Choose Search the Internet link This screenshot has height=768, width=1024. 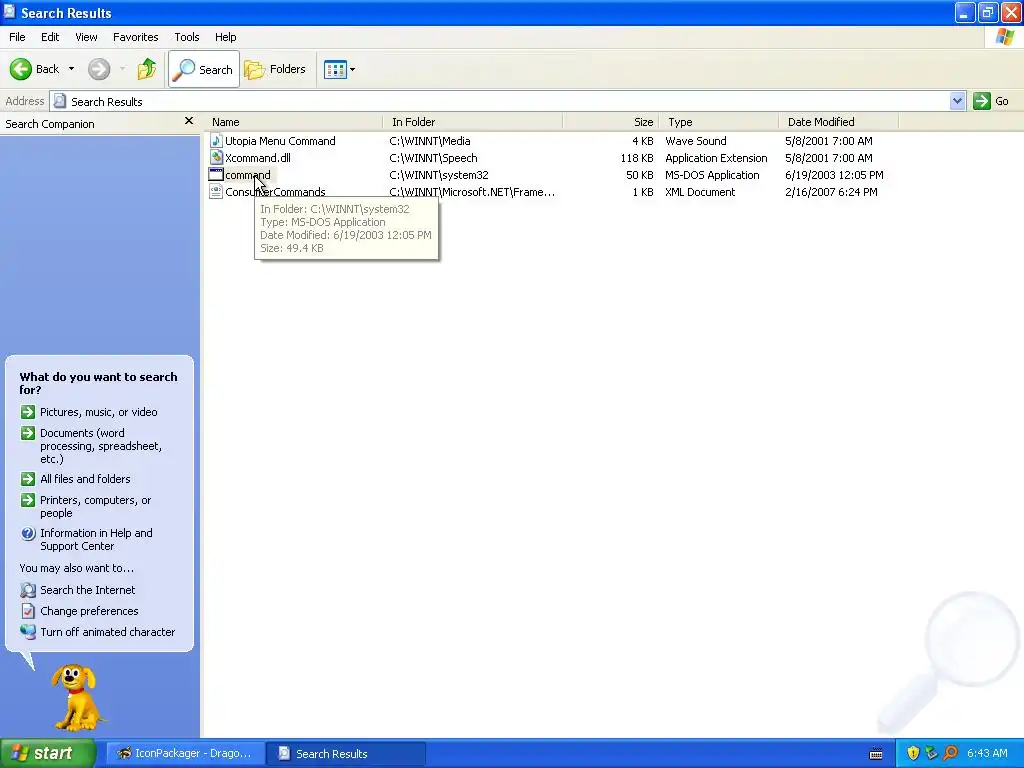click(88, 590)
